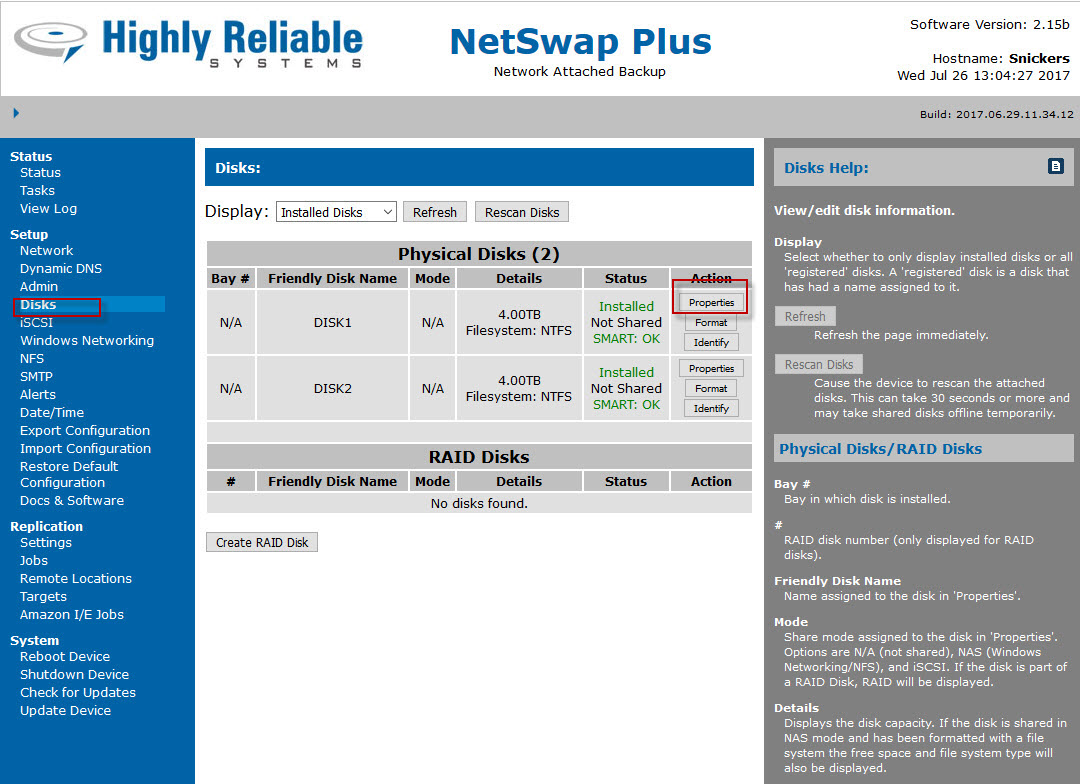Open the Display dropdown showing Installed Disks
The width and height of the screenshot is (1080, 784).
[x=336, y=212]
